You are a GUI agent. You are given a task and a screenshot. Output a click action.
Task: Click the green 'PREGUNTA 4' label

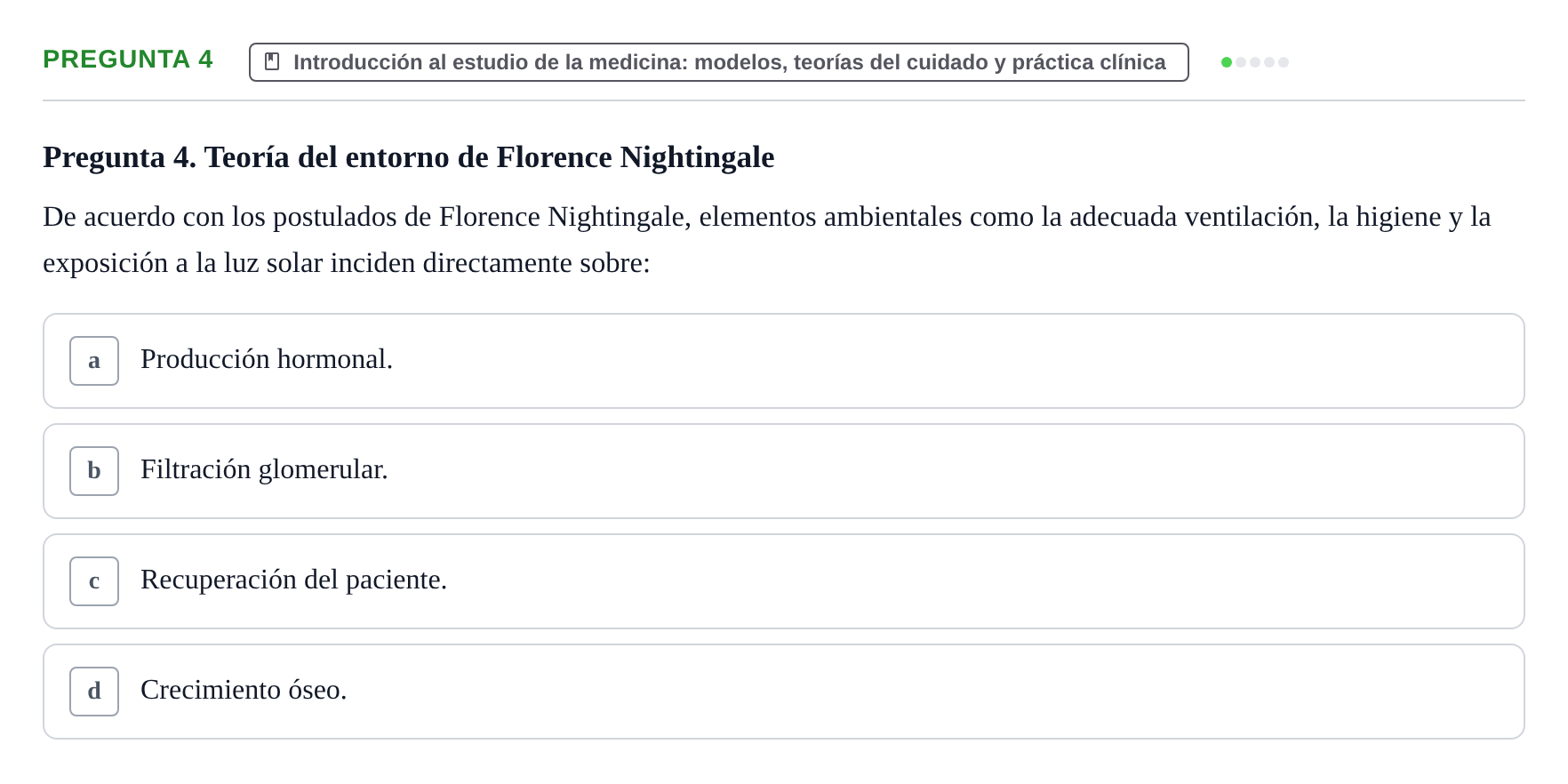[128, 60]
